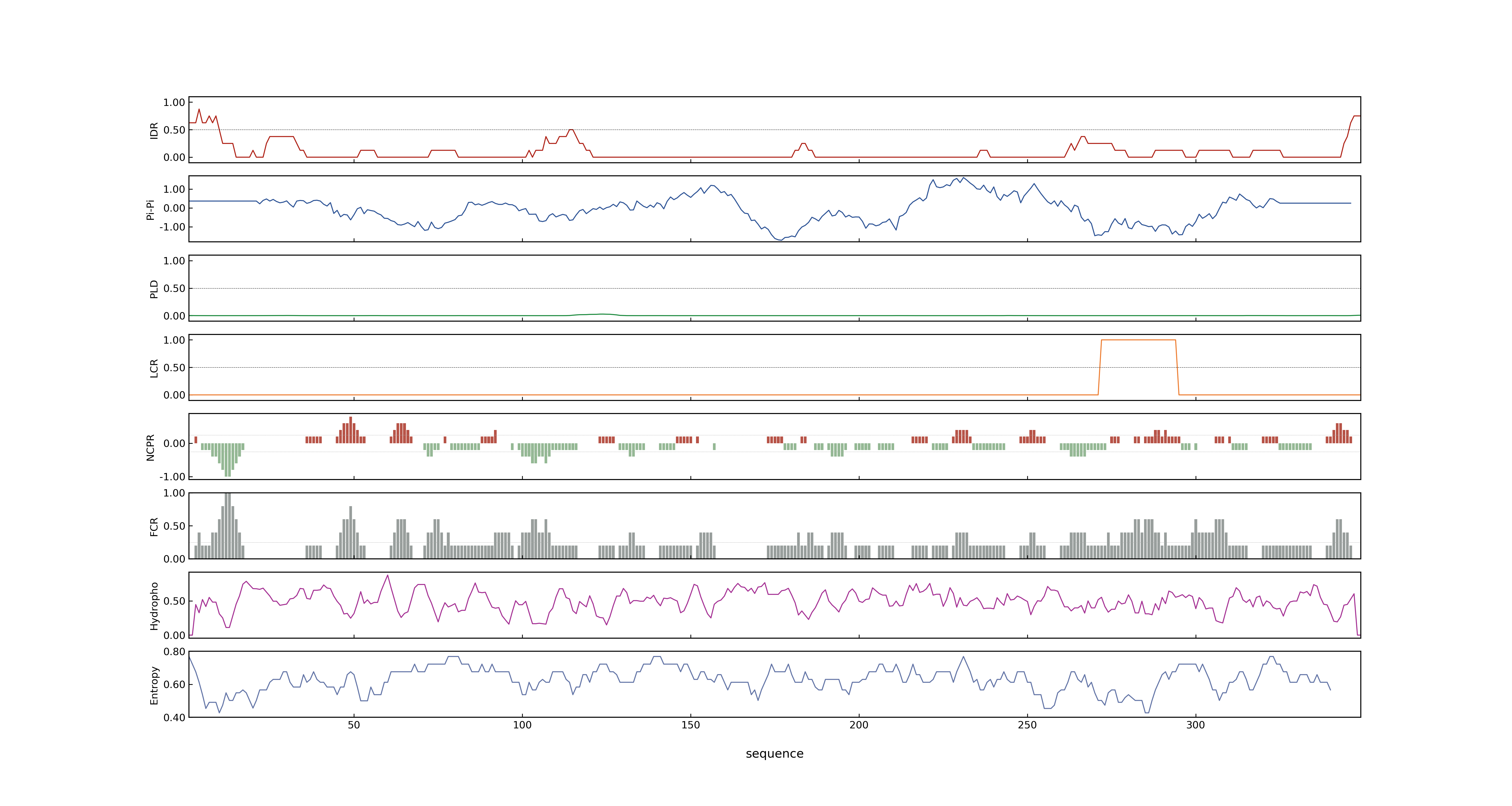Viewport: 1512px width, 806px height.
Task: Click the 0.50 tick on the Hydropho axis
Action: (174, 601)
